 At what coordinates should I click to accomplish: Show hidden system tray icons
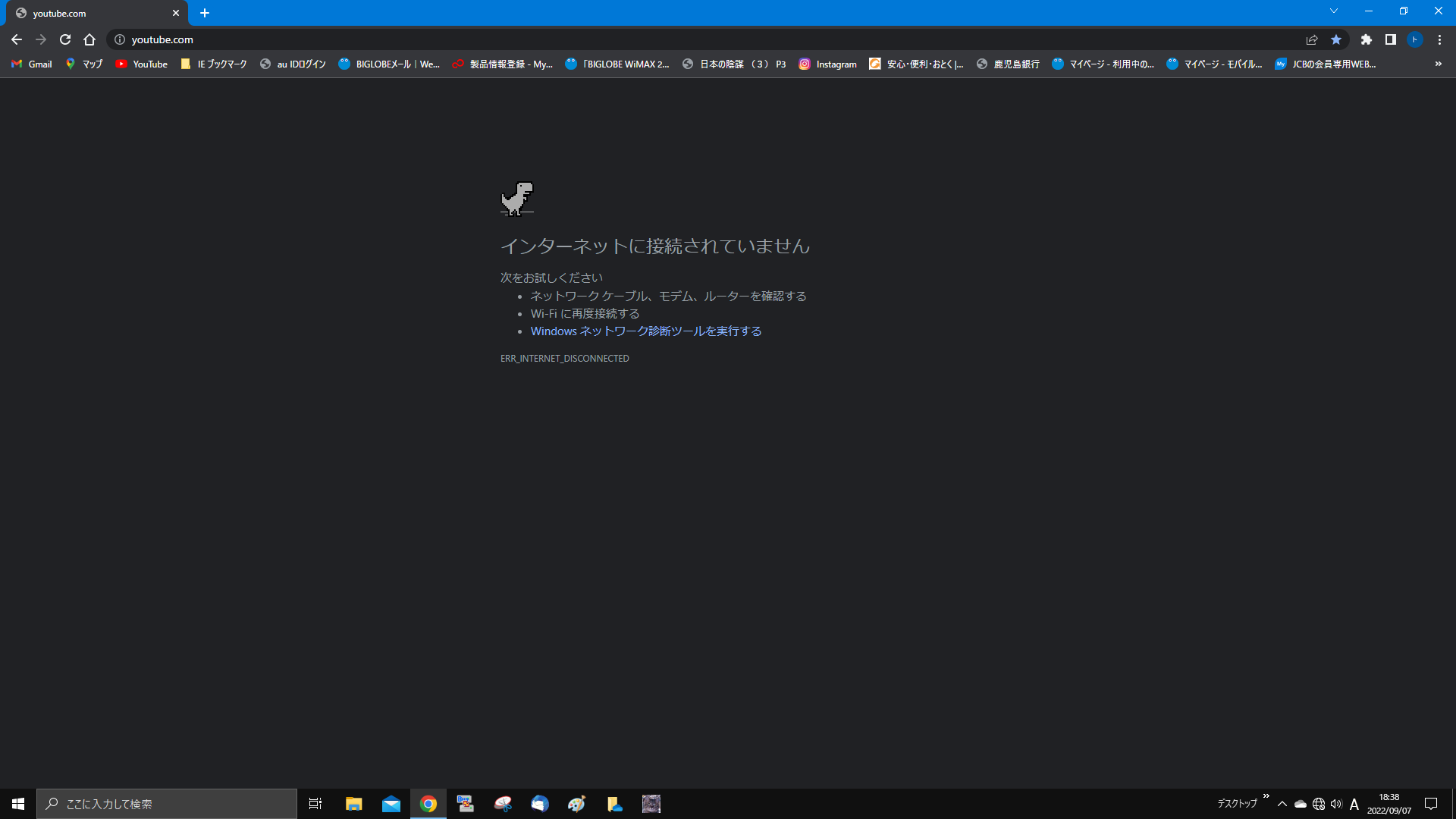[x=1282, y=804]
